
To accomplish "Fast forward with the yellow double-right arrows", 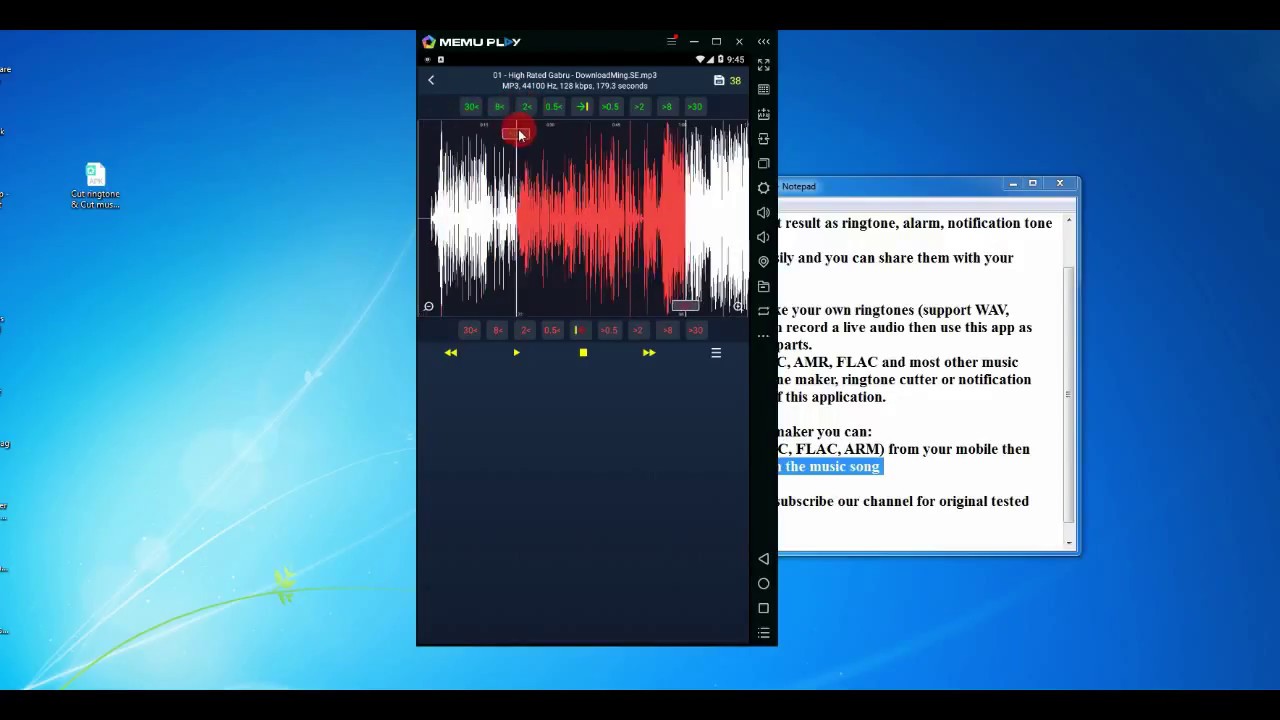I will pos(649,353).
